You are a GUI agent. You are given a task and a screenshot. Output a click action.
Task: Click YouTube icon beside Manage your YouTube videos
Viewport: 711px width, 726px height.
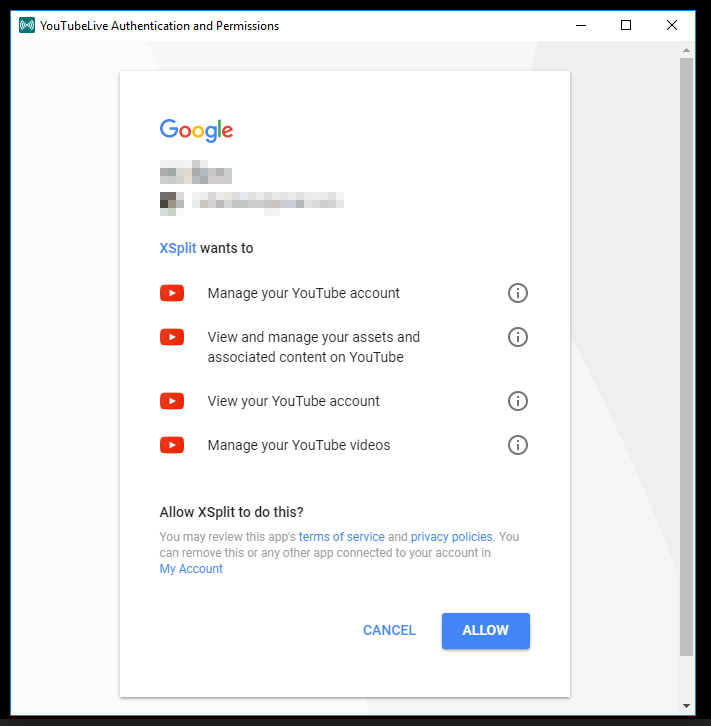[x=172, y=445]
